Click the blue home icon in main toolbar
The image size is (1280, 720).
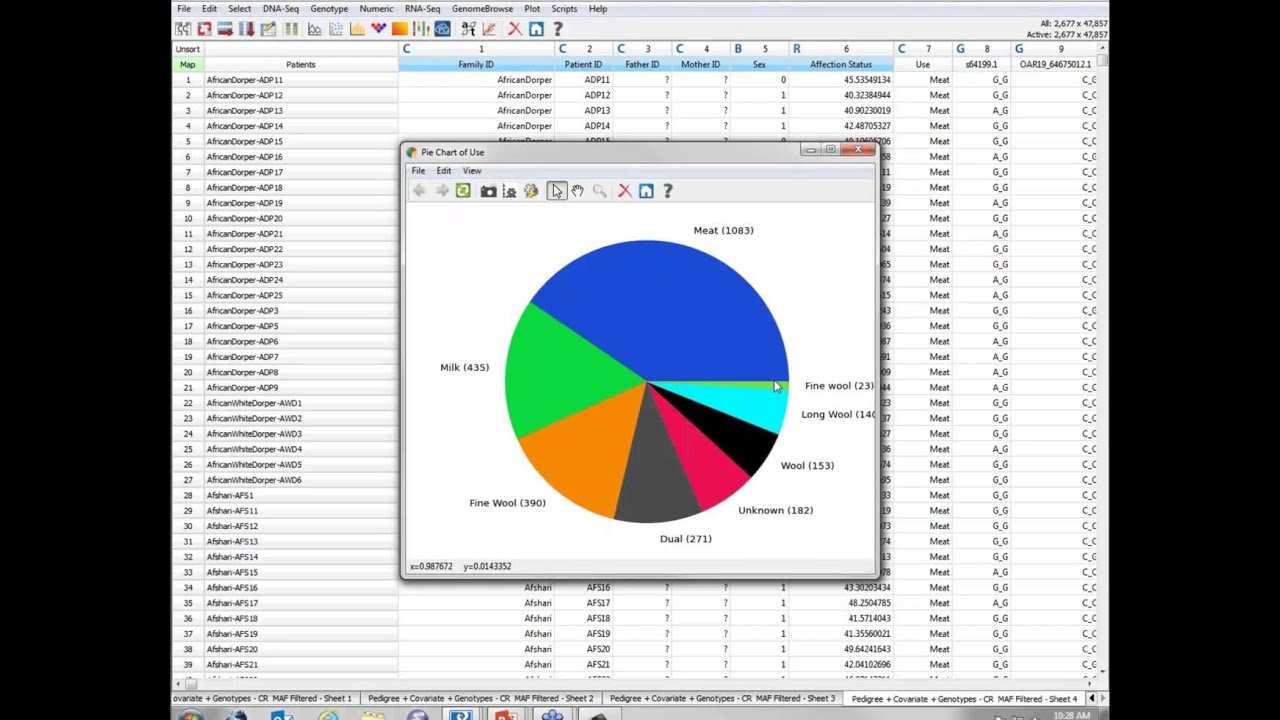tap(536, 29)
